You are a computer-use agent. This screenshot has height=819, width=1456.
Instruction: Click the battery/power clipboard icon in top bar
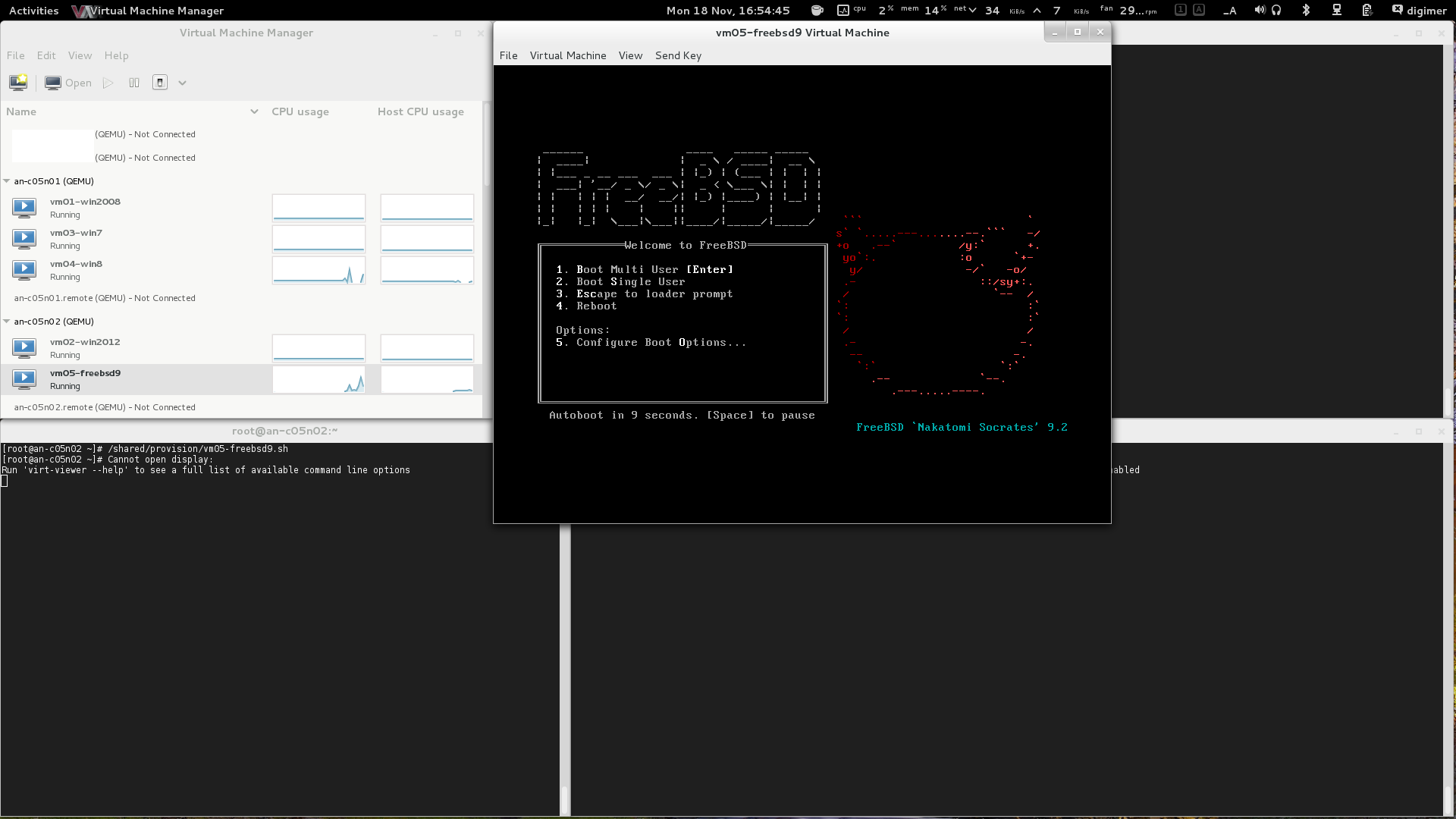1367,11
